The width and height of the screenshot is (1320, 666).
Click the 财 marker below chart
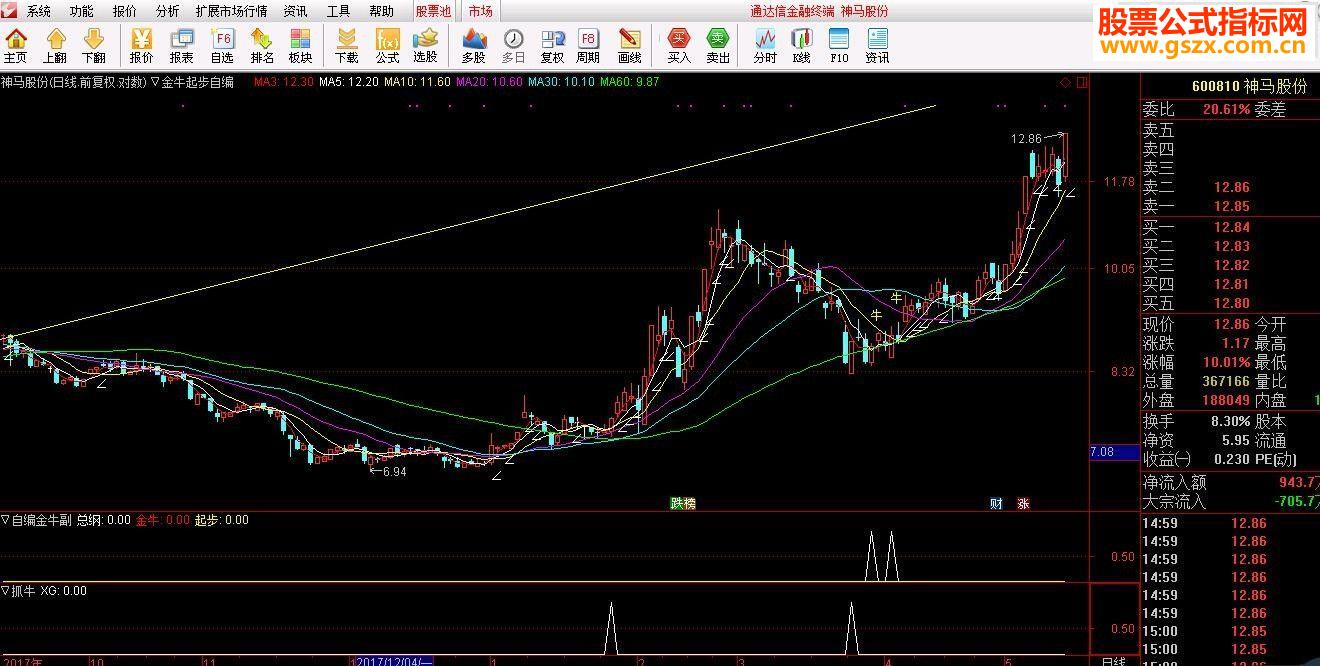tap(996, 503)
